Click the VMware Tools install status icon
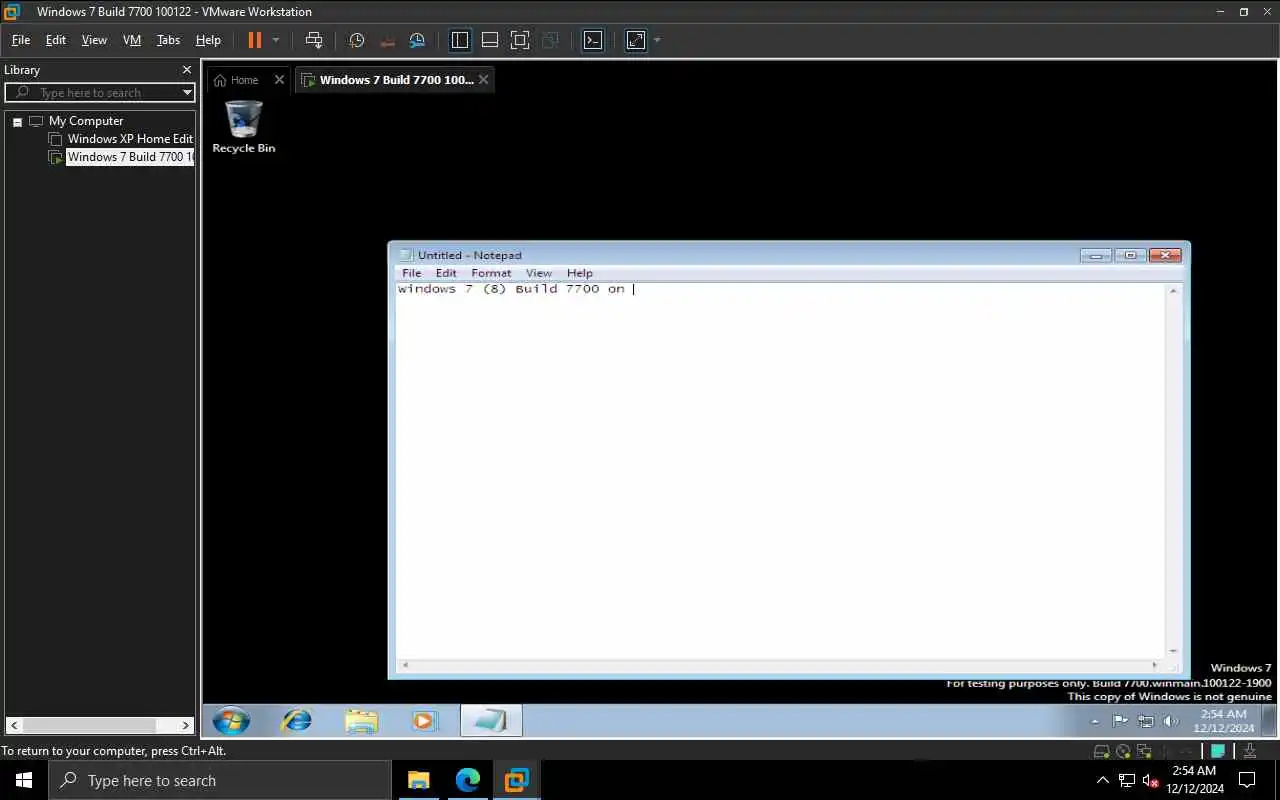This screenshot has height=800, width=1280. point(1250,751)
